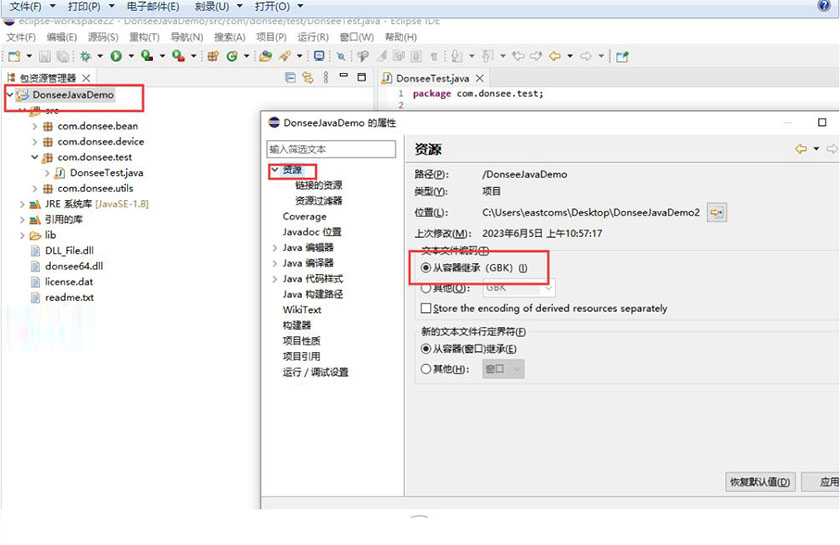Select 从容器继承 (GBK) encoding radio button
840x545 pixels.
[426, 268]
